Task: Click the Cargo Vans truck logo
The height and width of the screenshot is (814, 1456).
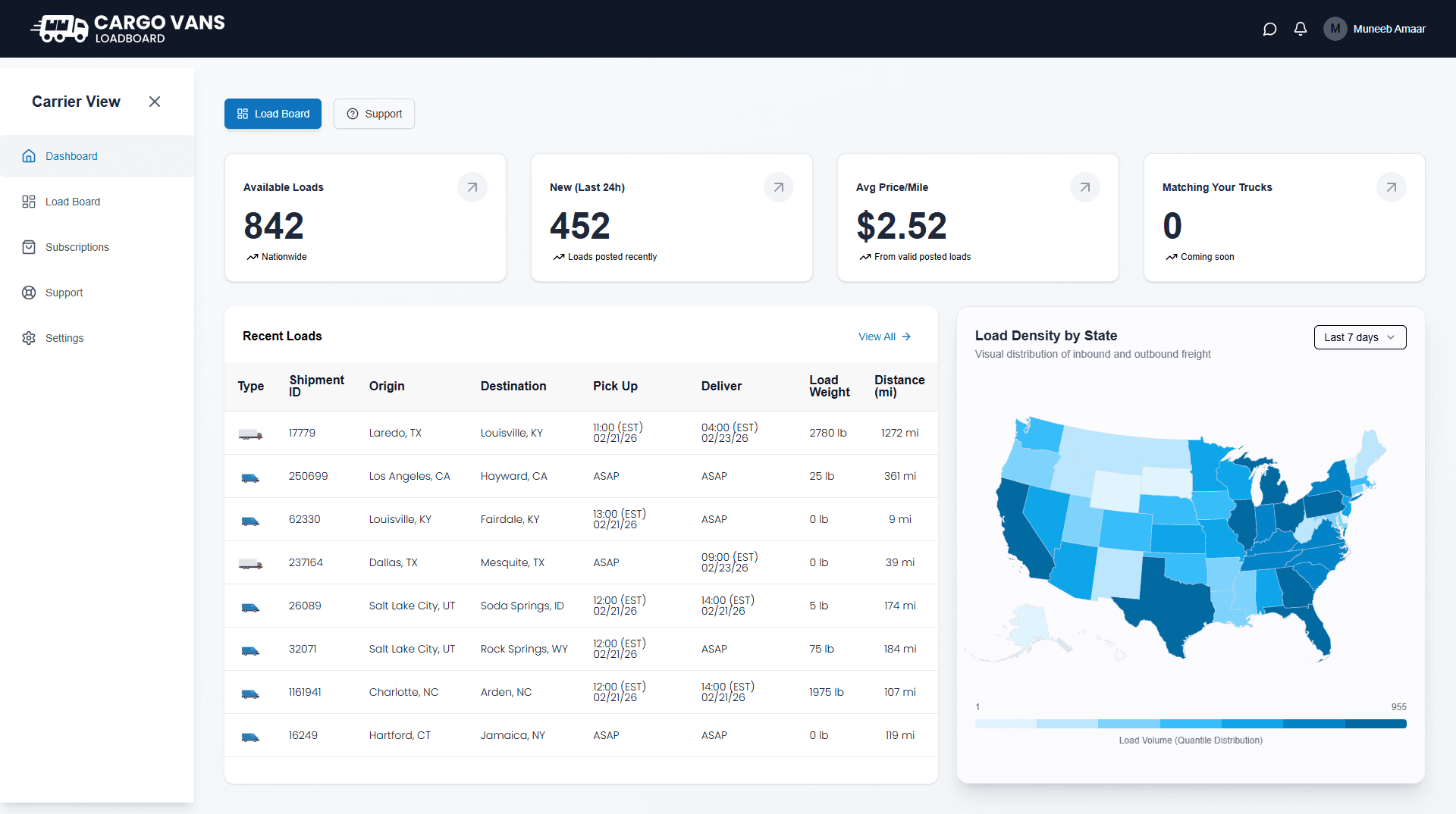Action: click(60, 29)
